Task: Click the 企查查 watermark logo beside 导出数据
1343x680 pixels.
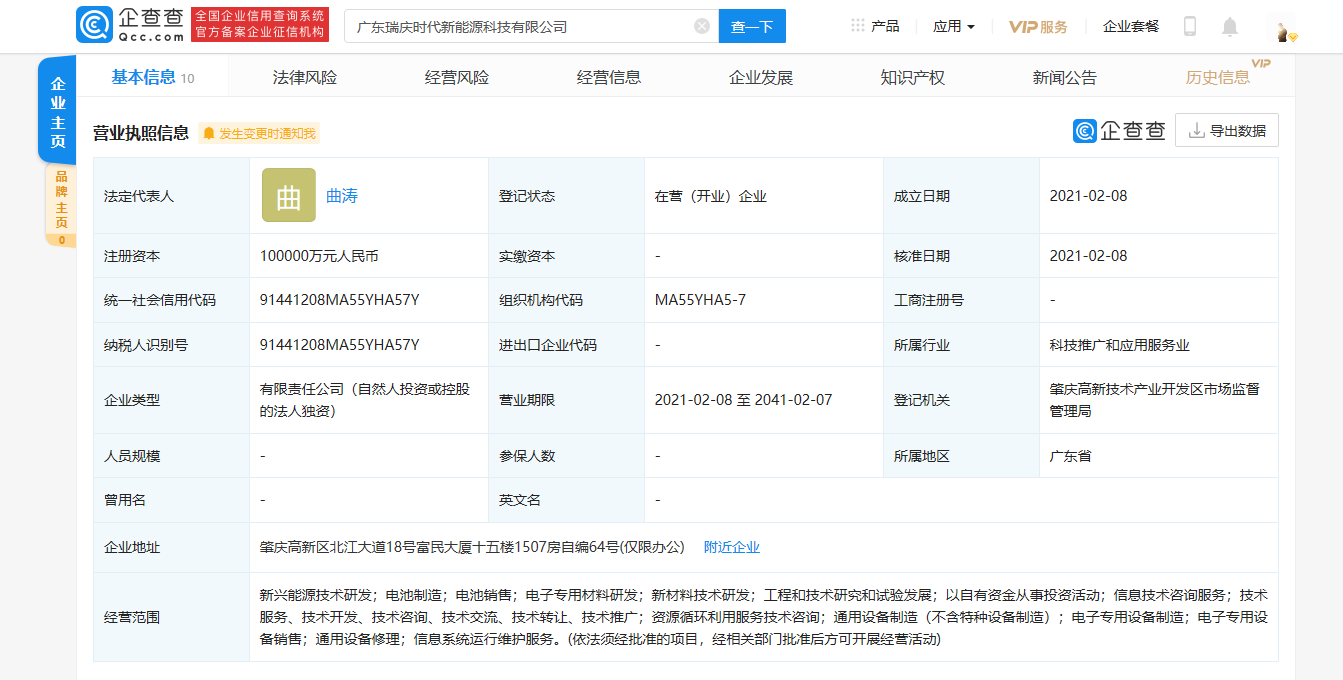Action: 1119,130
